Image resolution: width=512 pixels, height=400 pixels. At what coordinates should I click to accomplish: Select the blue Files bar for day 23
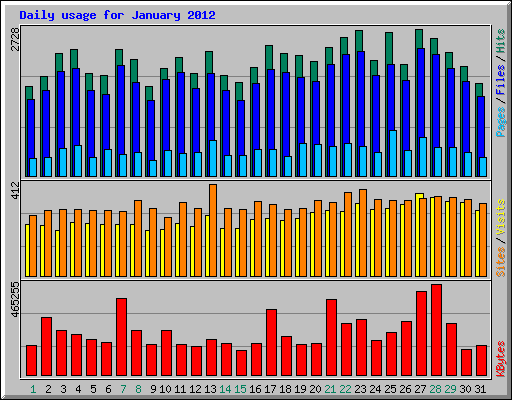click(x=361, y=99)
